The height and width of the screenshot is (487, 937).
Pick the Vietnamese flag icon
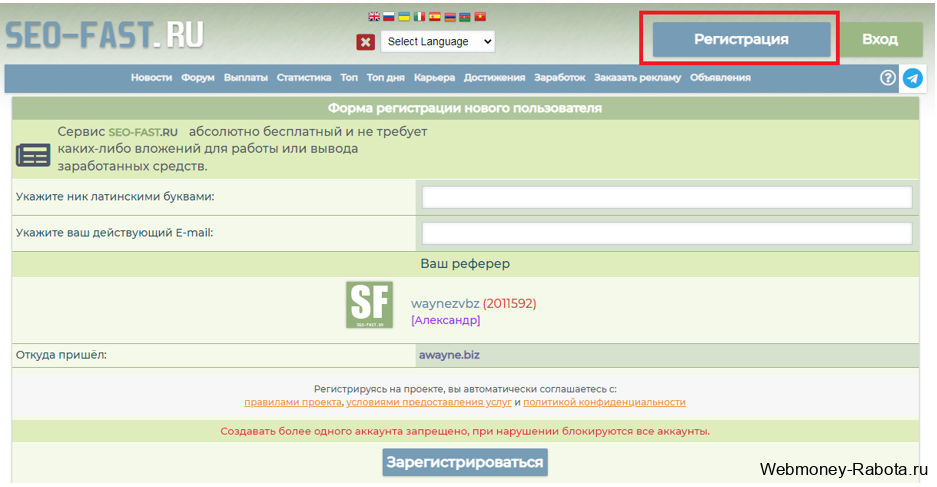[x=480, y=17]
